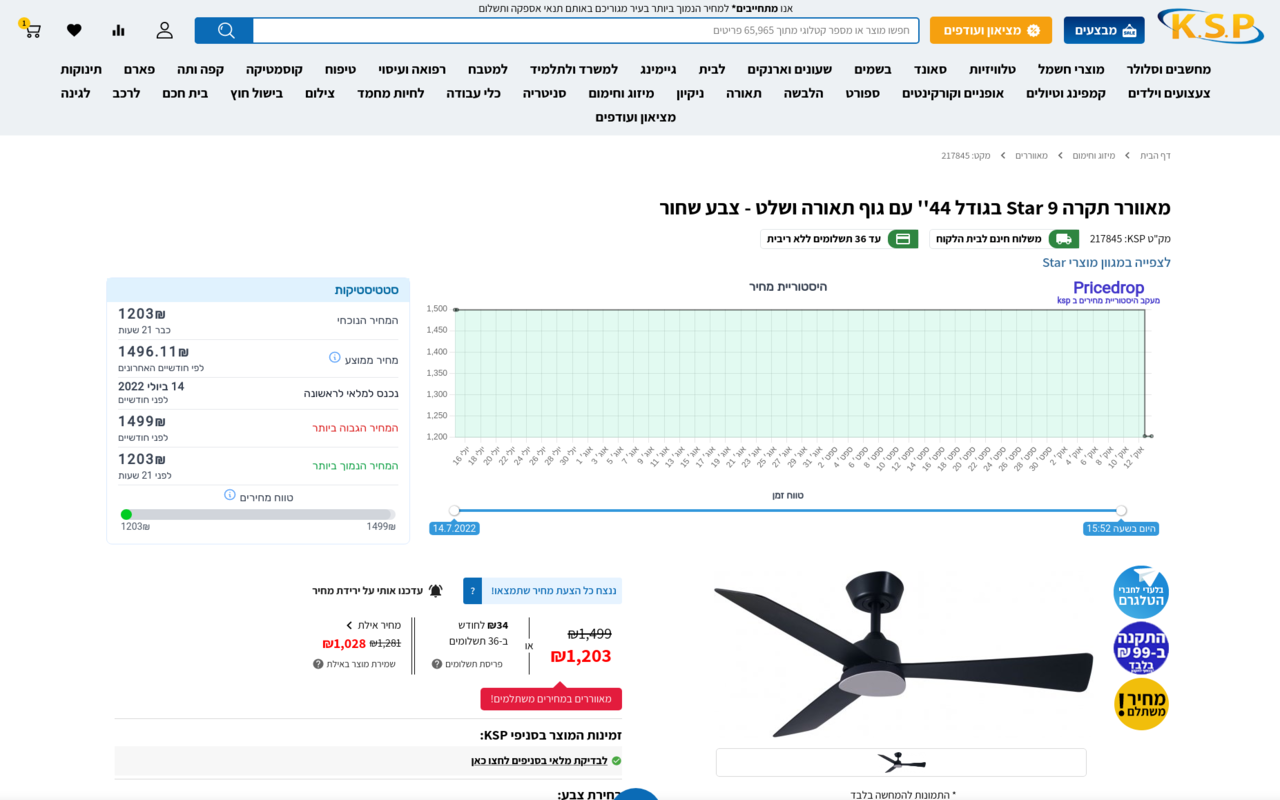The height and width of the screenshot is (800, 1280).
Task: Open פארם category
Action: click(139, 69)
